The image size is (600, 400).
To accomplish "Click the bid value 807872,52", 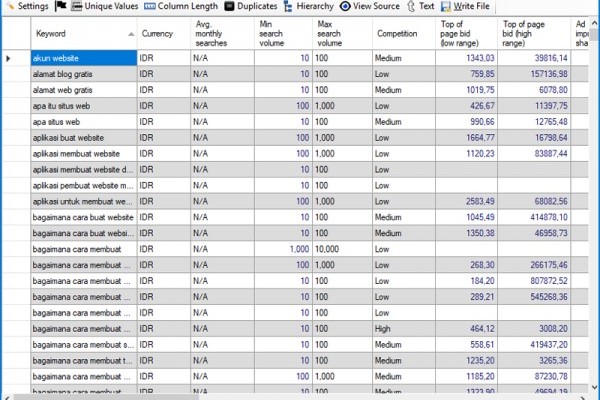I will [549, 281].
